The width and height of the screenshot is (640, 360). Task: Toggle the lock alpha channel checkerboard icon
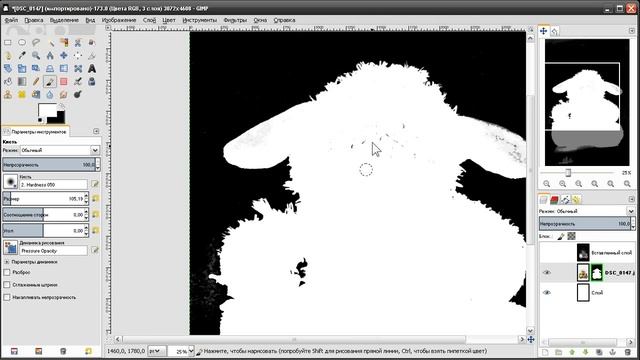point(571,236)
